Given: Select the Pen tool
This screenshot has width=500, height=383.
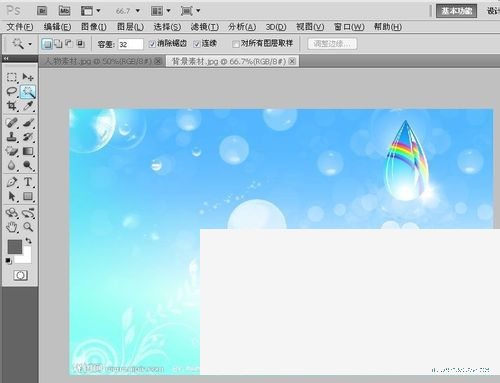Looking at the screenshot, I should (x=12, y=182).
